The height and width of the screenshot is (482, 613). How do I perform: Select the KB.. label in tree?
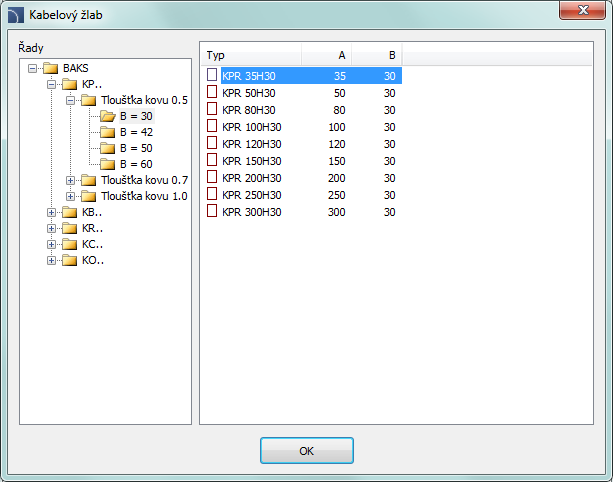click(92, 213)
